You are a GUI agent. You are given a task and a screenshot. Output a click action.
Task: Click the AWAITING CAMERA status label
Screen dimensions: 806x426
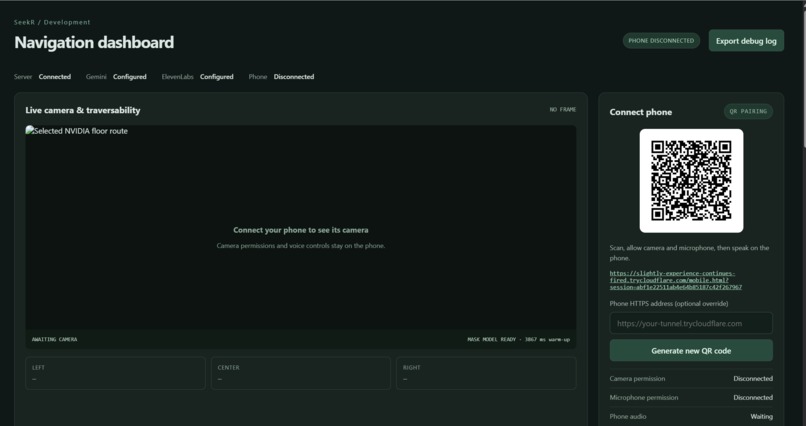pos(54,339)
